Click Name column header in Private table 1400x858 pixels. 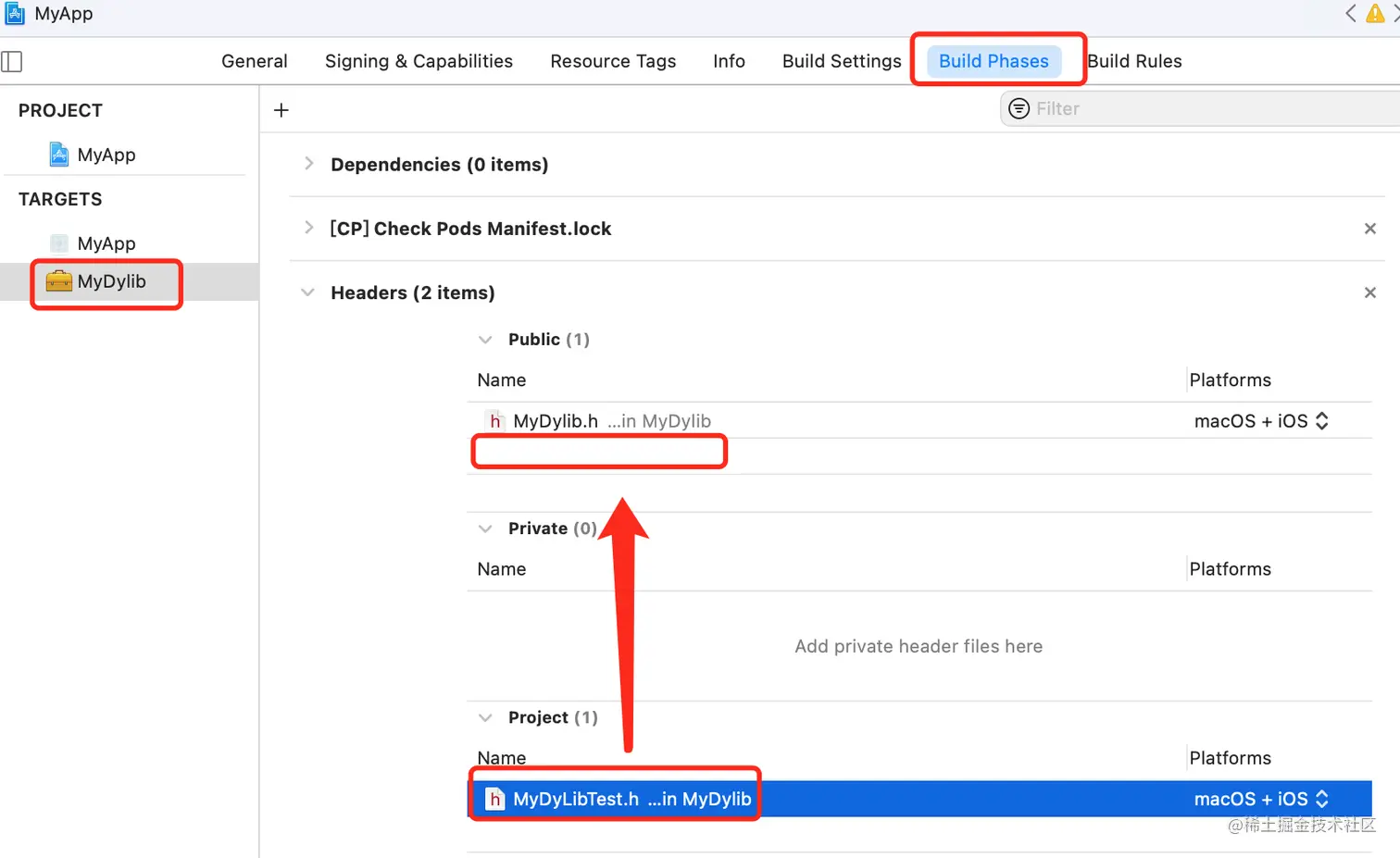pyautogui.click(x=502, y=569)
